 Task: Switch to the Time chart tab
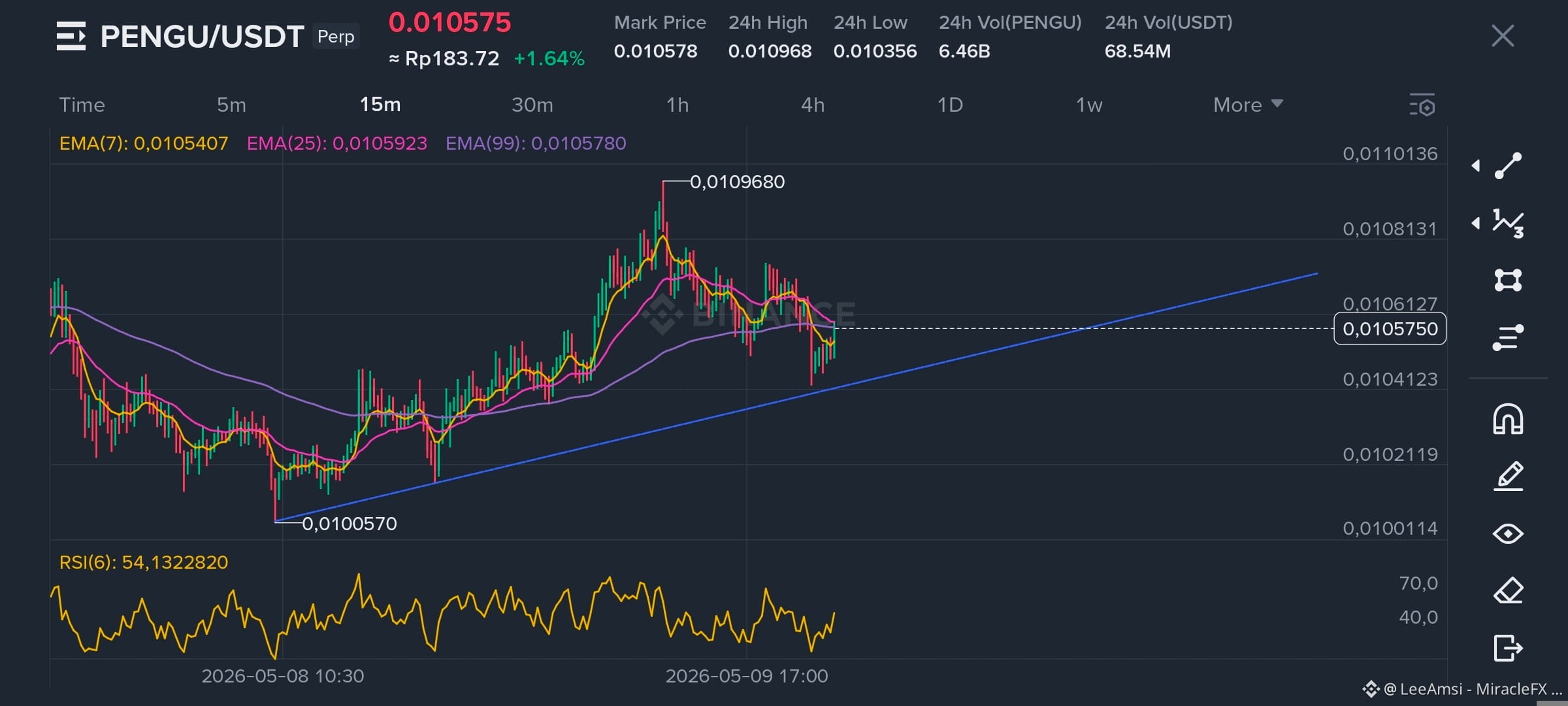(82, 105)
